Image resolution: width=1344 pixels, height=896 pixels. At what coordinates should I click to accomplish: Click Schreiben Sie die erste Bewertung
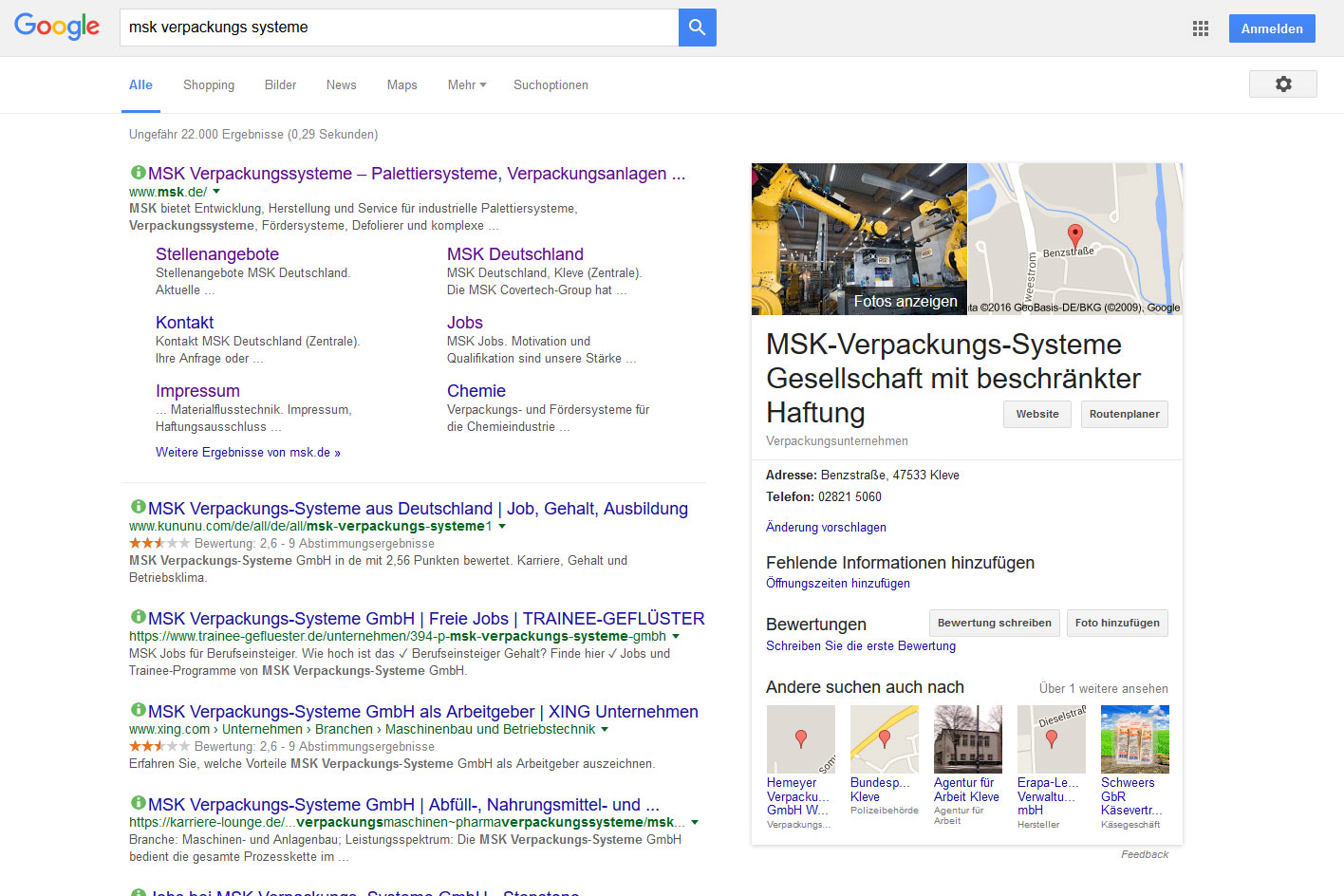(x=861, y=646)
